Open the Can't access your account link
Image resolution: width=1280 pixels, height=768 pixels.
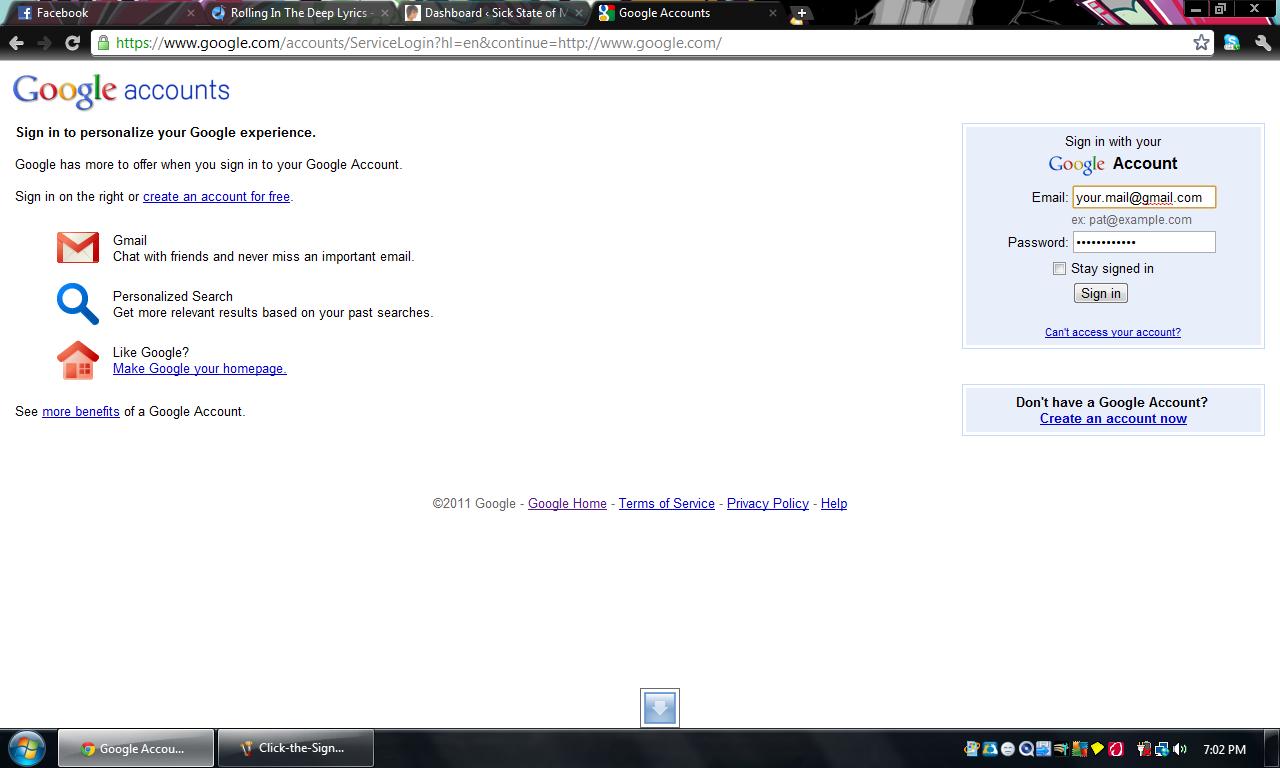(1112, 332)
